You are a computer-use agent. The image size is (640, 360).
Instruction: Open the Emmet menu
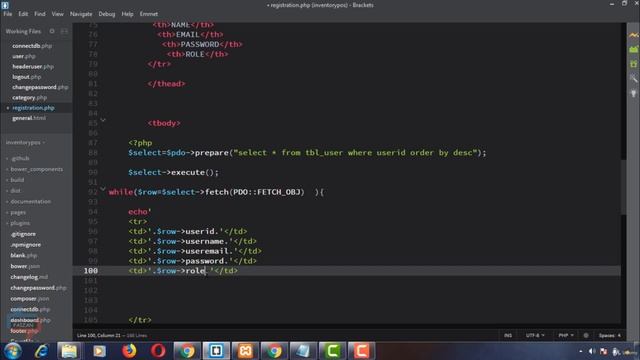pyautogui.click(x=149, y=14)
